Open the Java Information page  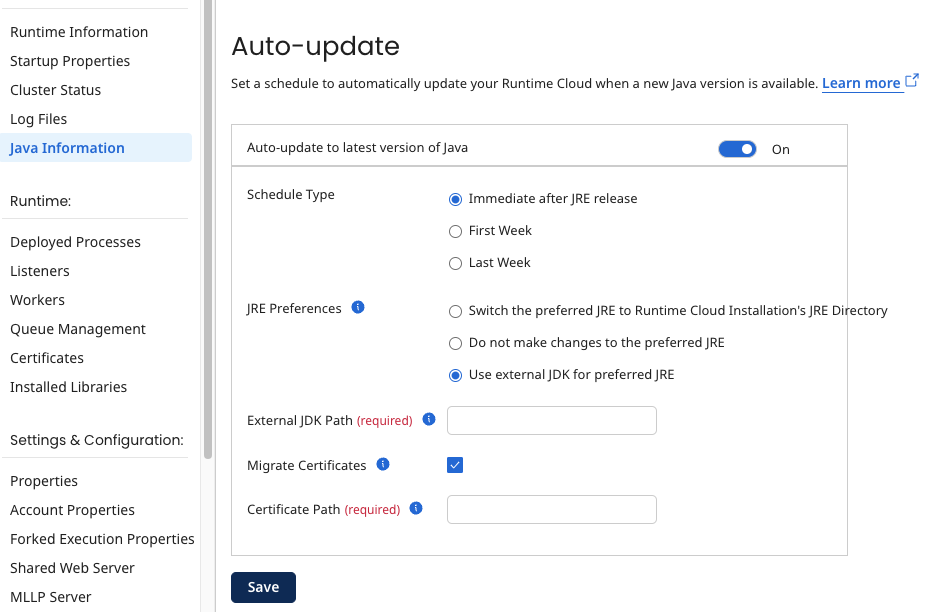(x=66, y=147)
